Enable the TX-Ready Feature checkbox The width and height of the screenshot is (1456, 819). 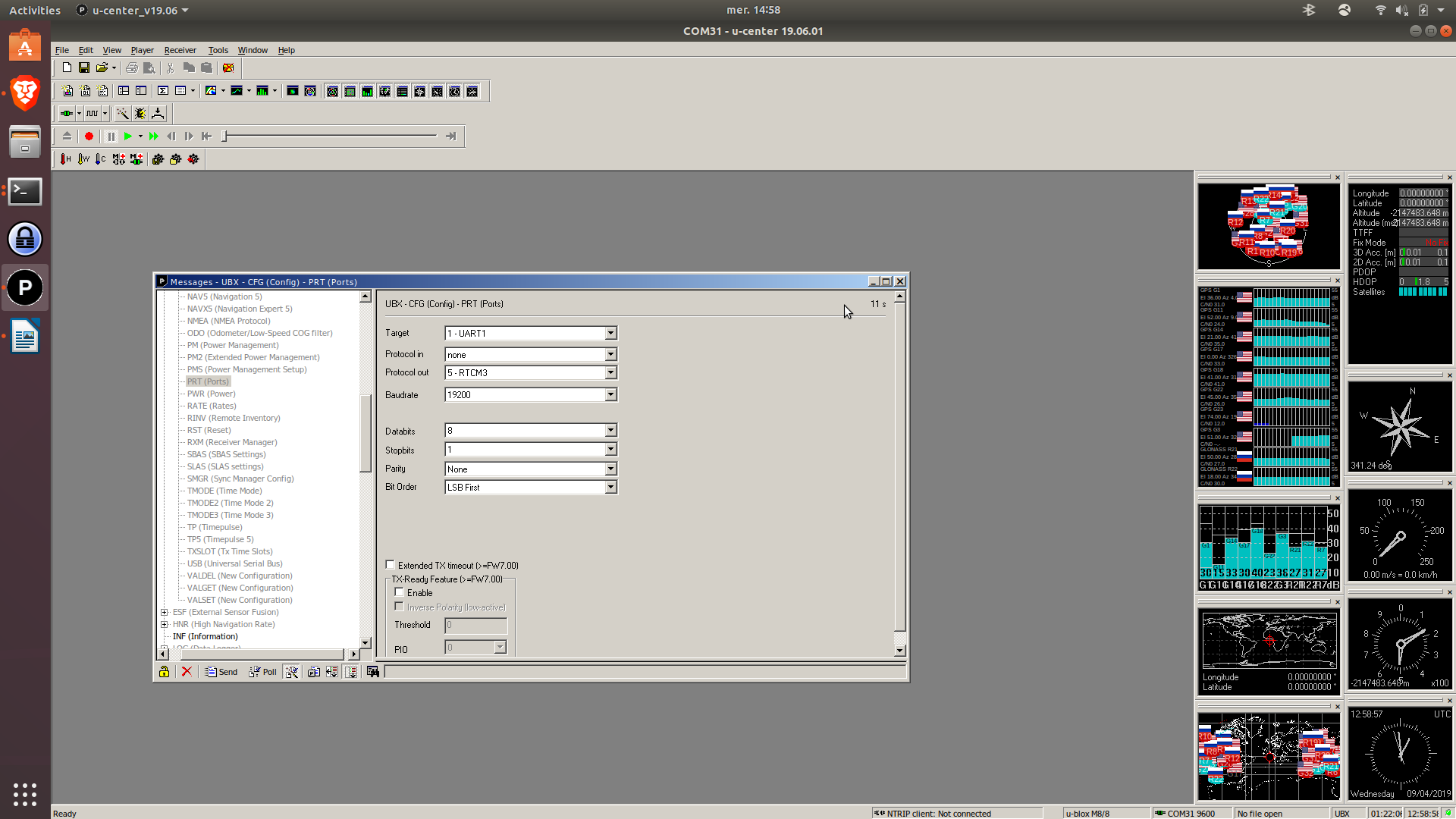(399, 592)
